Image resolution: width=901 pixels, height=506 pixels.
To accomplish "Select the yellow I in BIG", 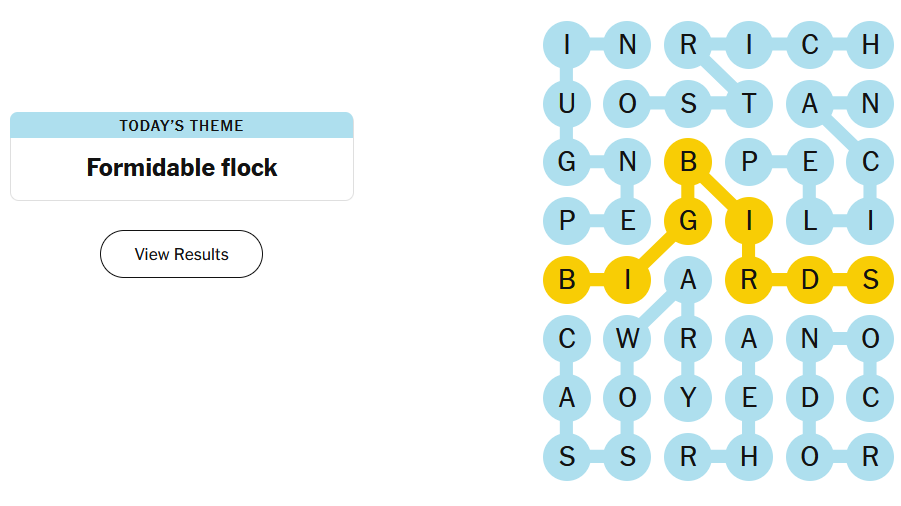I will (x=627, y=280).
